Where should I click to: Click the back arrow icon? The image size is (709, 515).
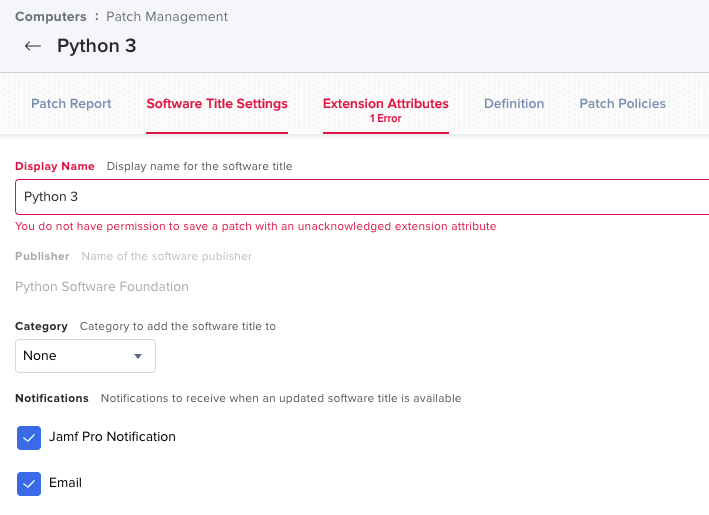33,46
